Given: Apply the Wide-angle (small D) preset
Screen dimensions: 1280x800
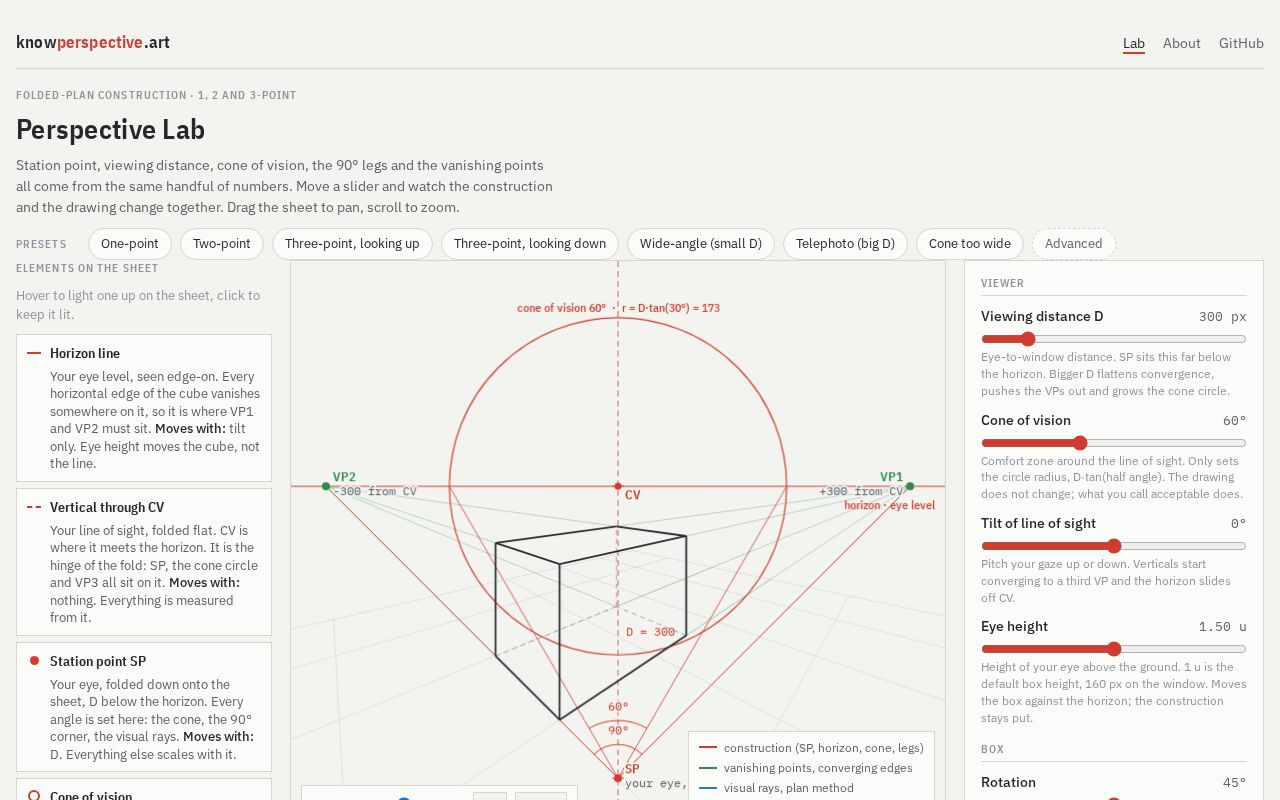Looking at the screenshot, I should (701, 244).
